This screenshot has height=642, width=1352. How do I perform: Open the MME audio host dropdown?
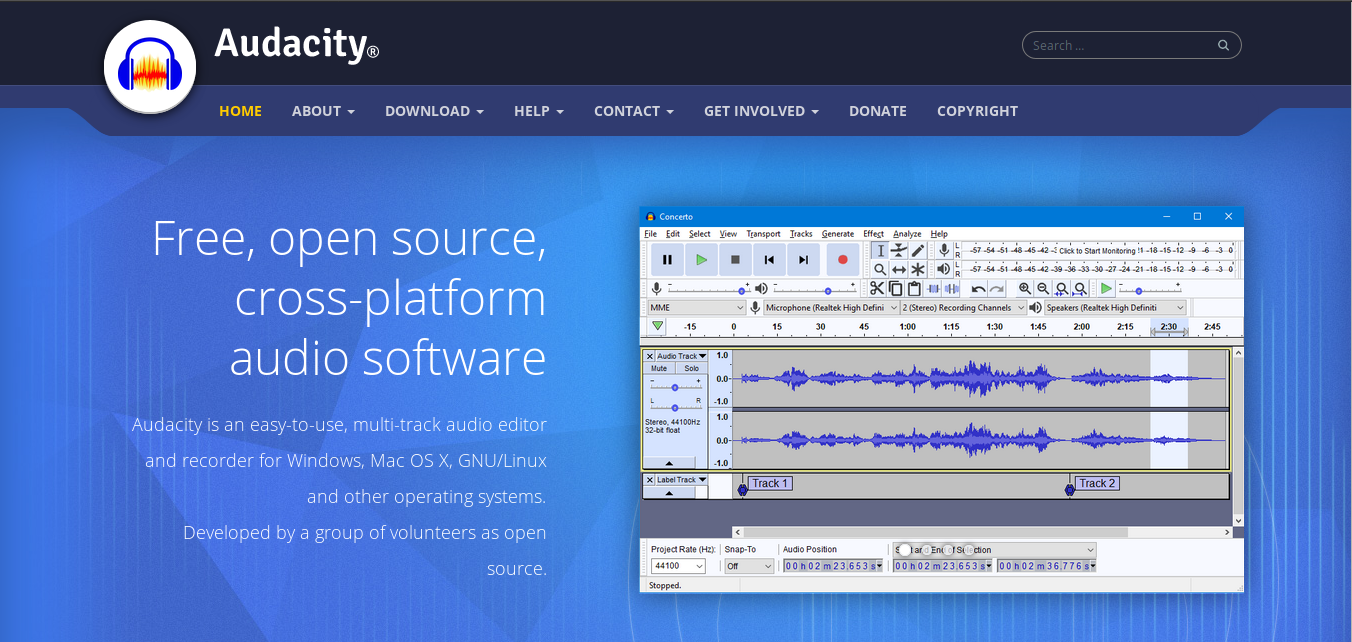(697, 308)
